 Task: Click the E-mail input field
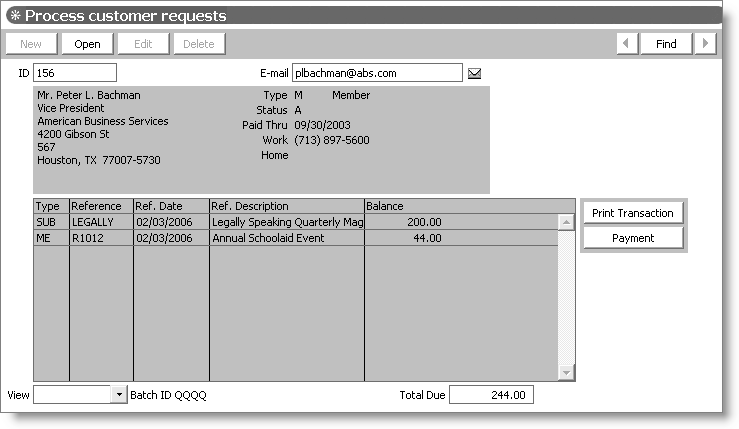pos(377,73)
